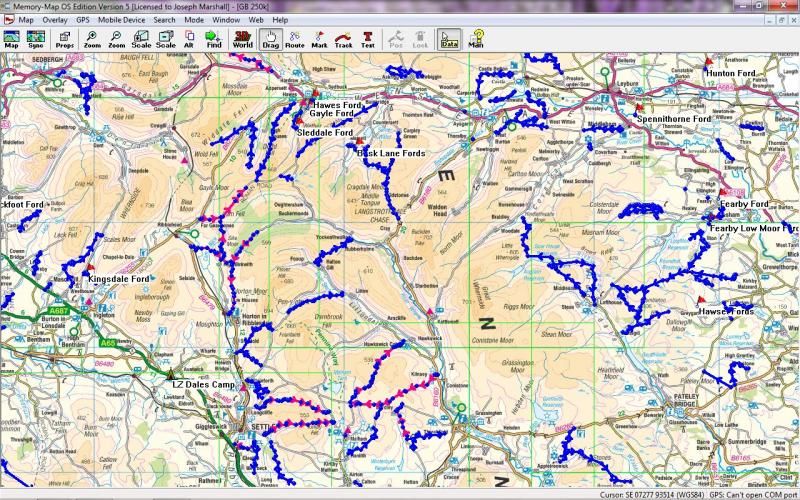Open the Man help manual icon
Screen dimensions: 800x500
pos(476,39)
